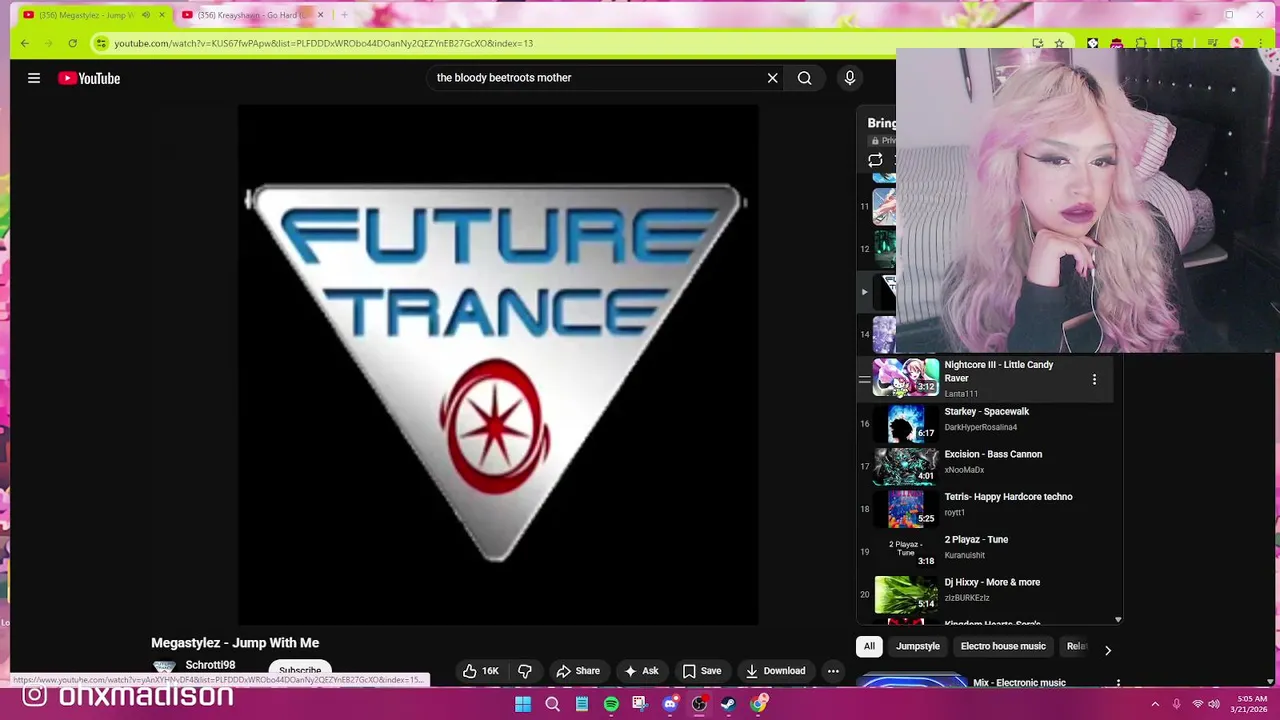Open Steam from the taskbar
The width and height of the screenshot is (1280, 720).
click(x=728, y=704)
